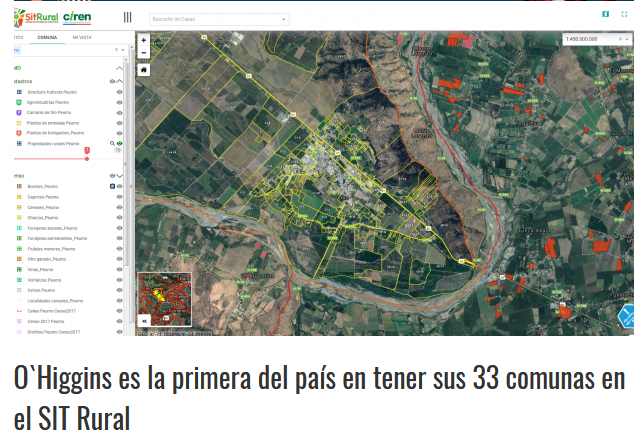Clear the scale box with its X
This screenshot has height=443, width=643.
point(620,39)
